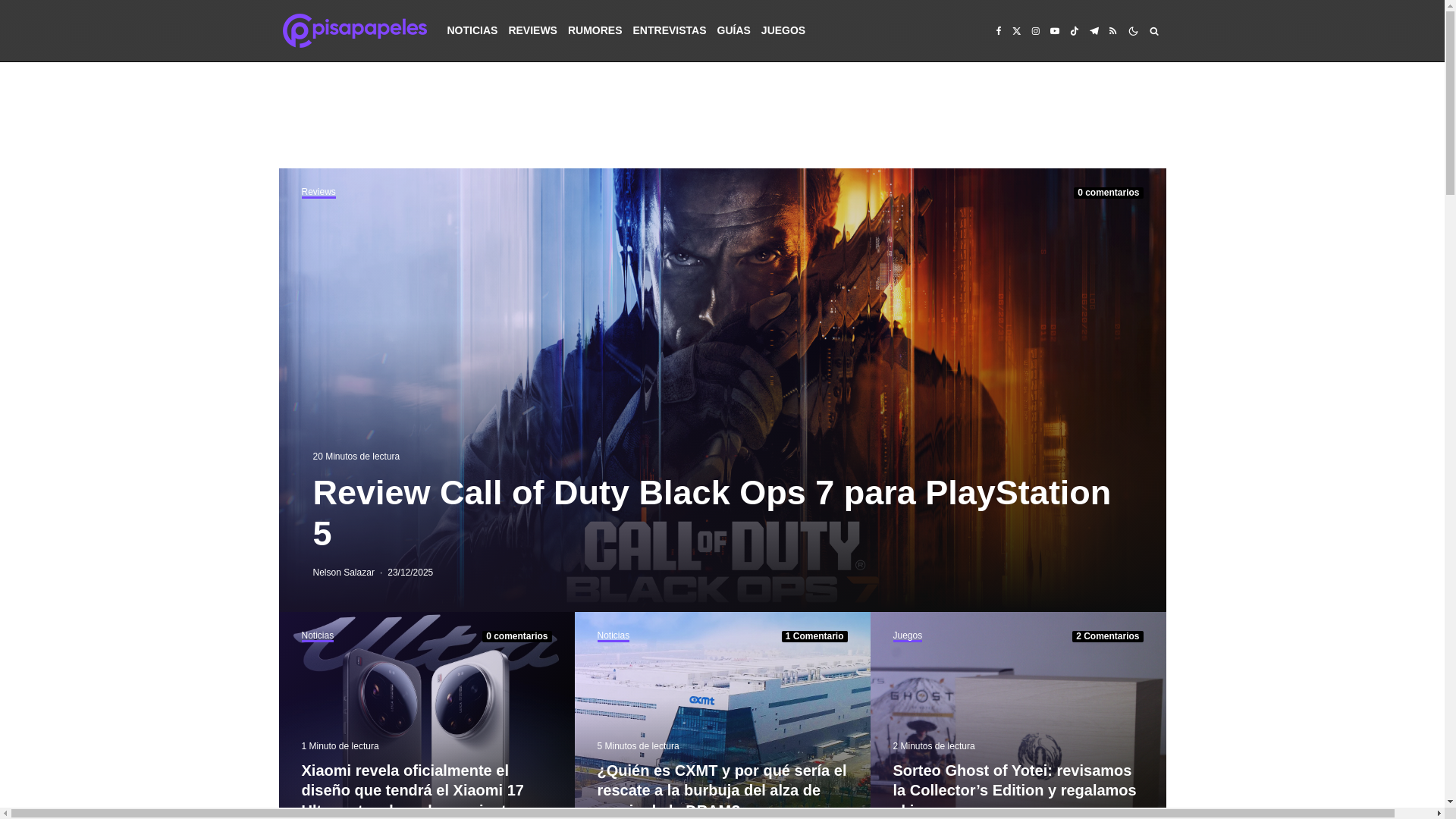Click the horizontal scrollbar at bottom
This screenshot has height=819, width=1456.
point(701,813)
